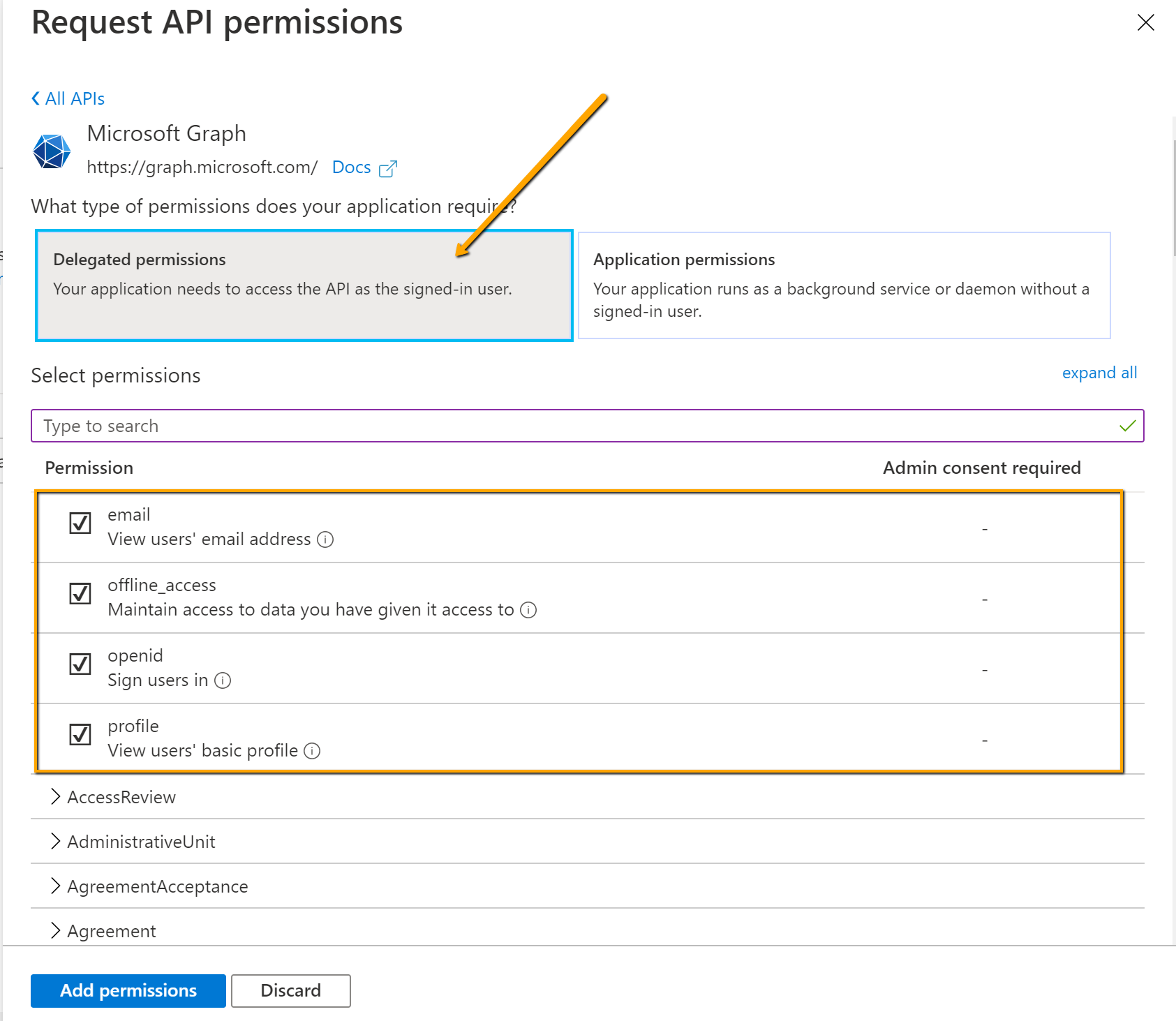Viewport: 1176px width, 1021px height.
Task: Select the Delegated permissions tile
Action: click(x=304, y=285)
